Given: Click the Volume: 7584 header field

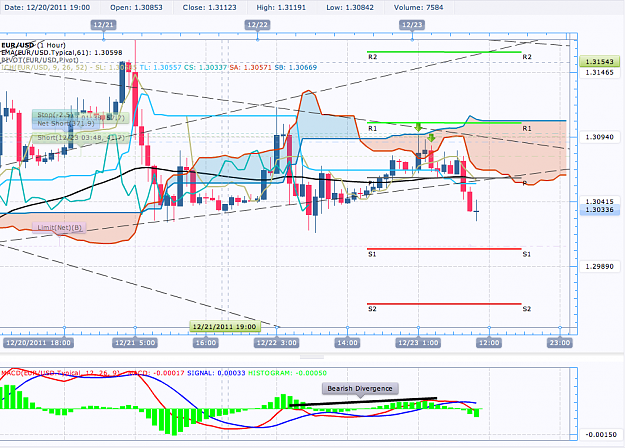Looking at the screenshot, I should point(419,8).
